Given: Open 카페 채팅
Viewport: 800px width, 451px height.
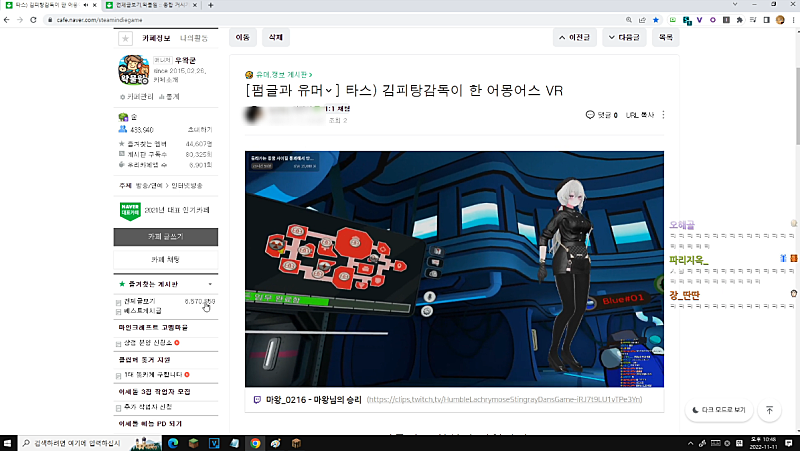Looking at the screenshot, I should click(x=166, y=260).
